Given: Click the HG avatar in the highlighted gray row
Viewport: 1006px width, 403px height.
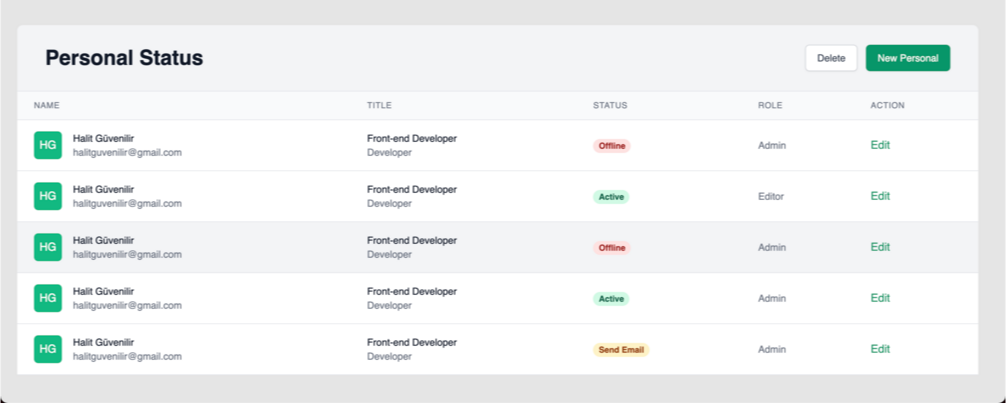Looking at the screenshot, I should point(47,247).
